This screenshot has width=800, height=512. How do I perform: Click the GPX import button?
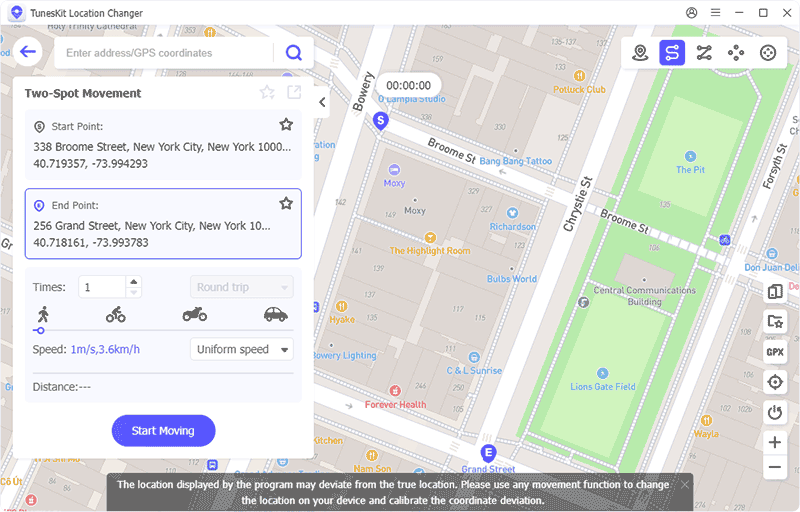click(775, 352)
